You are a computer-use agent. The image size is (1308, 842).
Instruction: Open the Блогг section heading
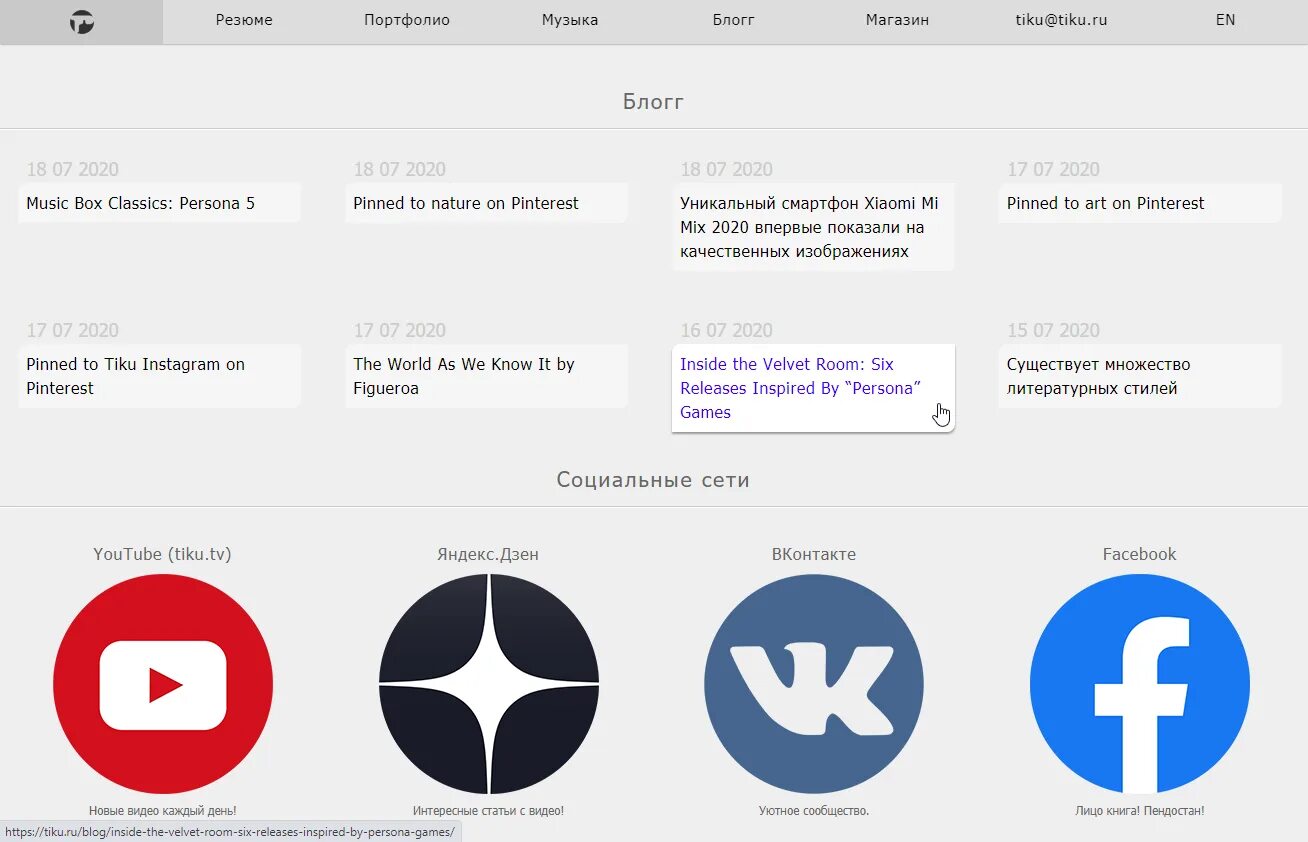tap(654, 101)
